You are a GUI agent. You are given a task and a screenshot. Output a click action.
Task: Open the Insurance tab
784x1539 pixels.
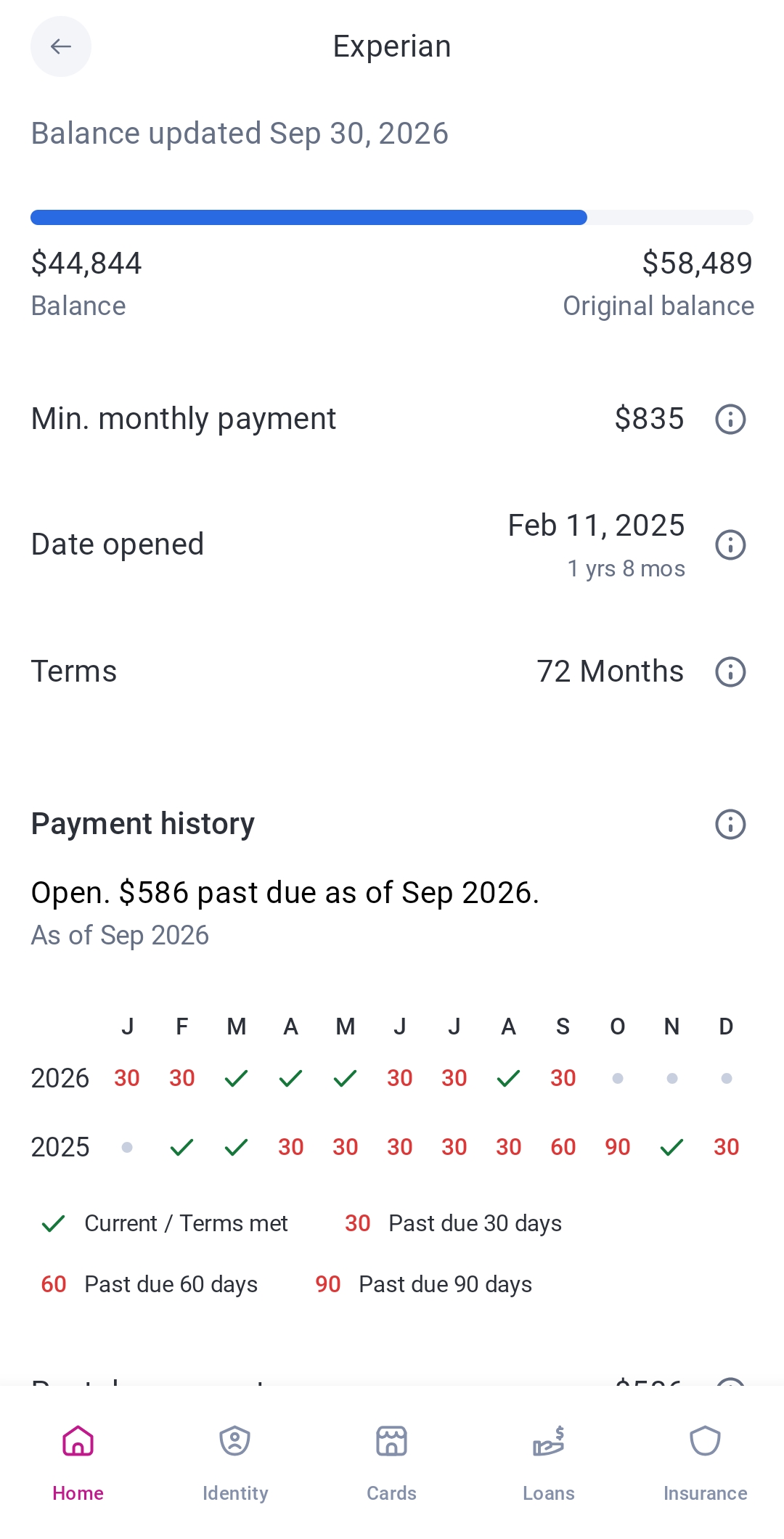click(x=706, y=1463)
